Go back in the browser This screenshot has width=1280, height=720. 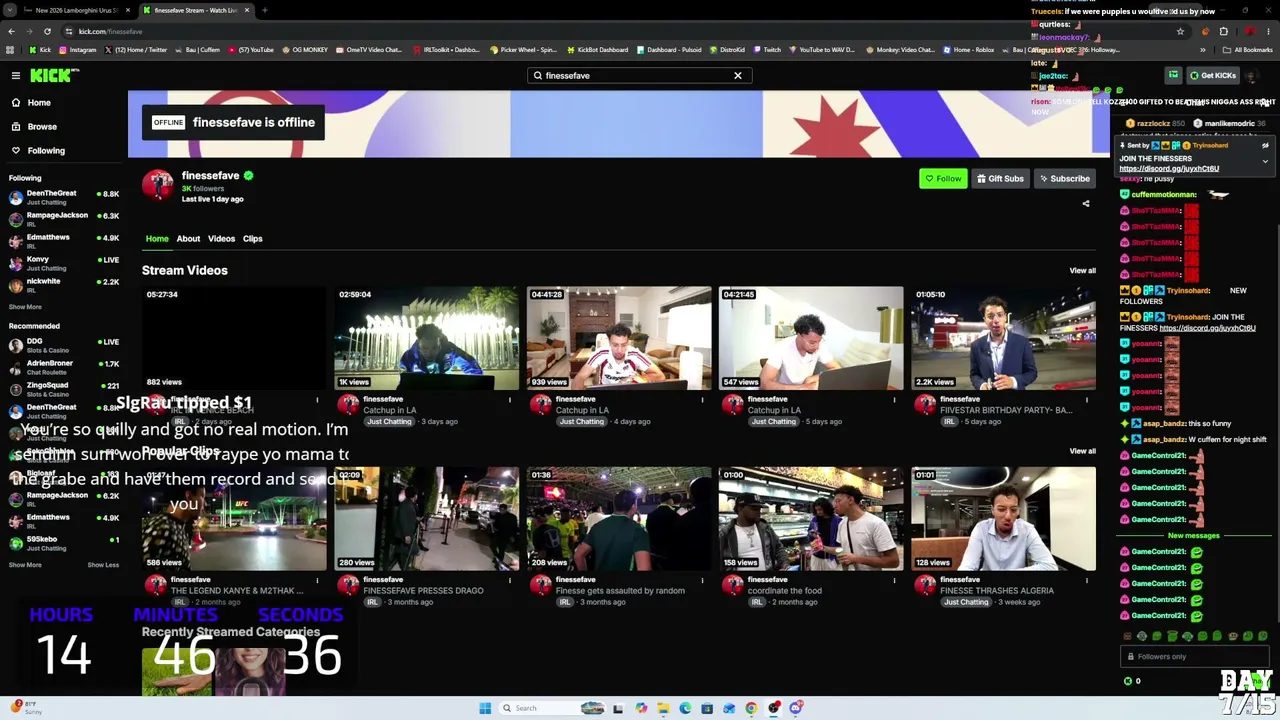[11, 31]
